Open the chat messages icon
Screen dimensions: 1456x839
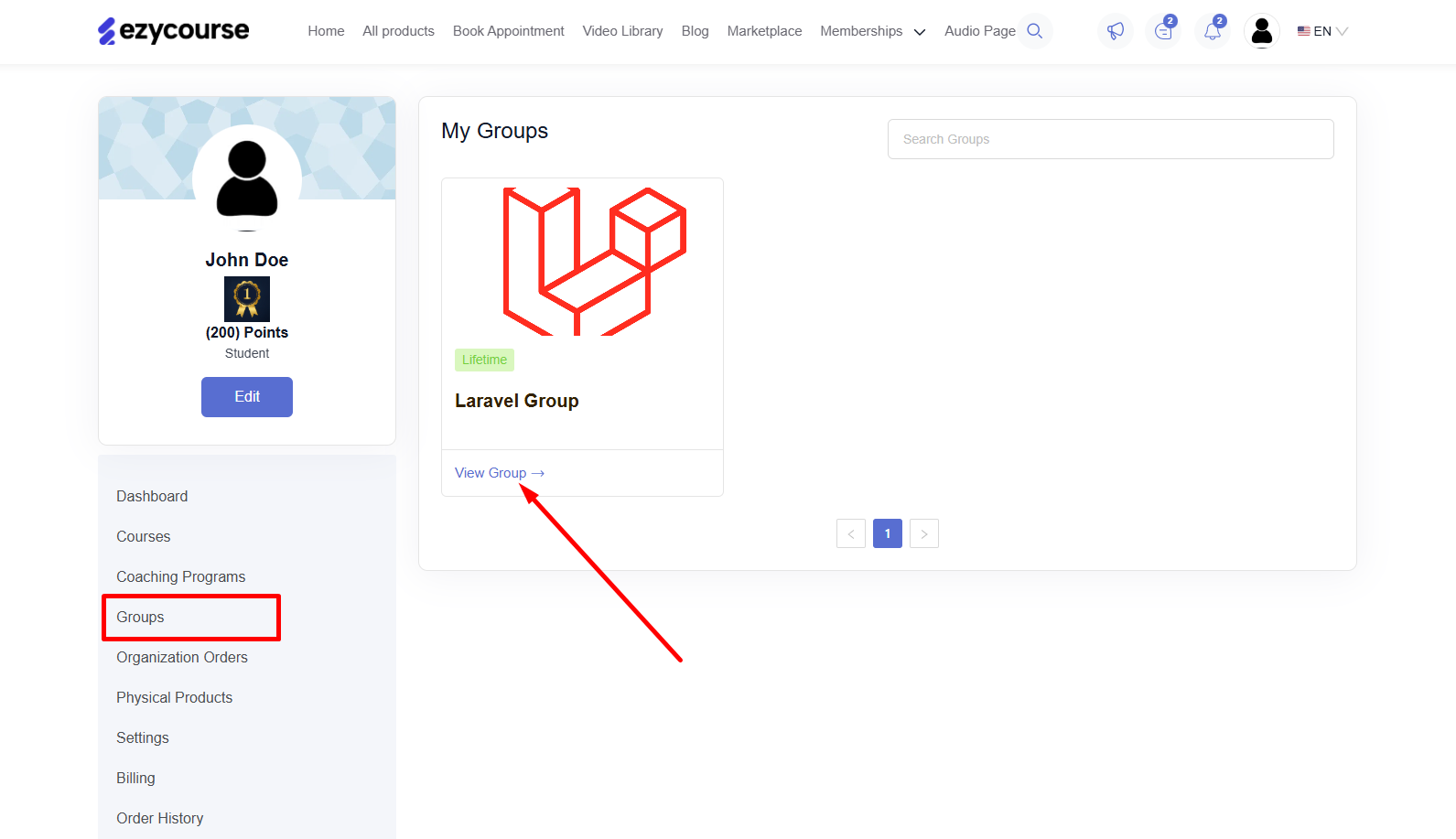(x=1164, y=31)
